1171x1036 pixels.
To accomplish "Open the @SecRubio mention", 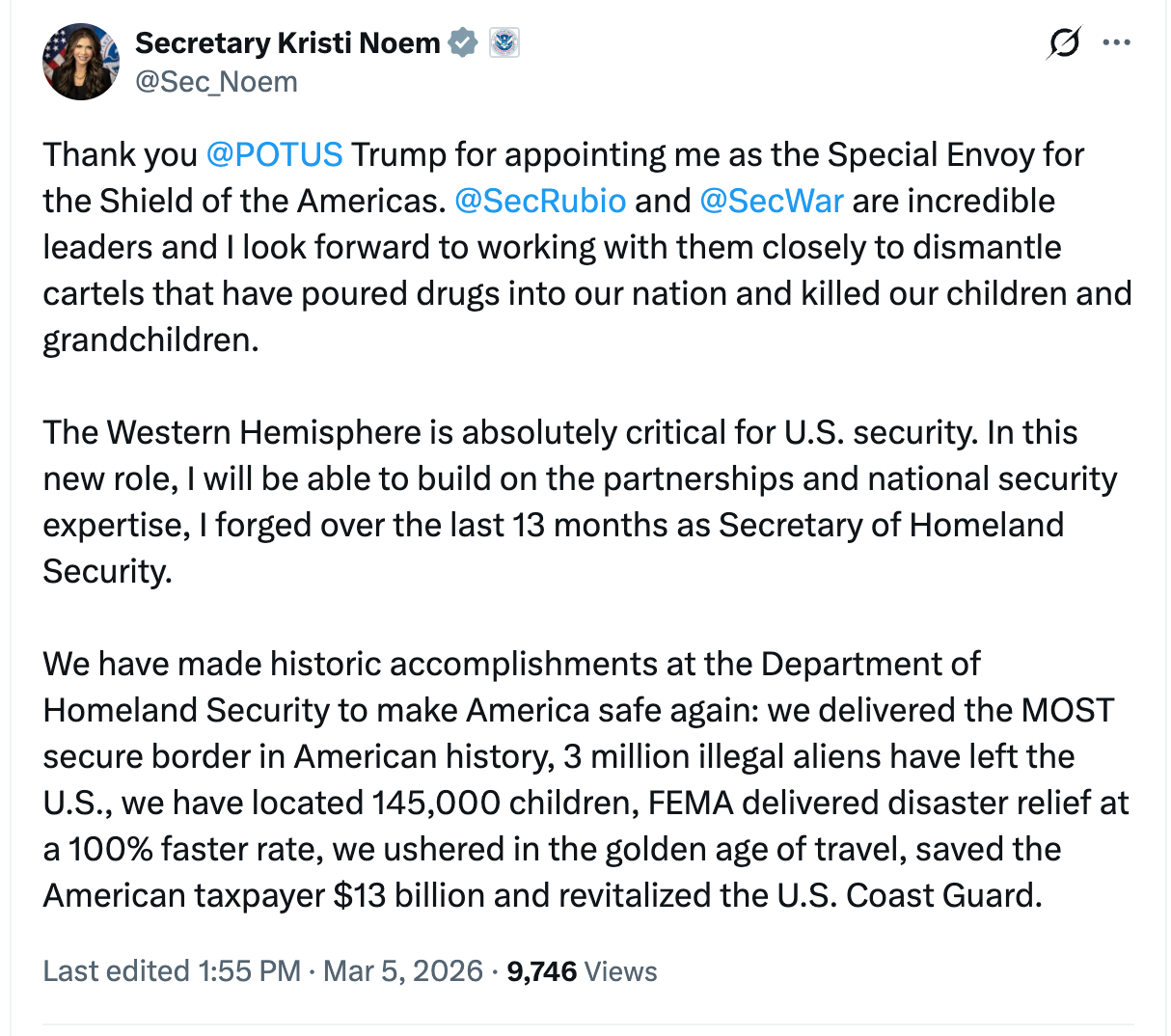I will pos(539,202).
